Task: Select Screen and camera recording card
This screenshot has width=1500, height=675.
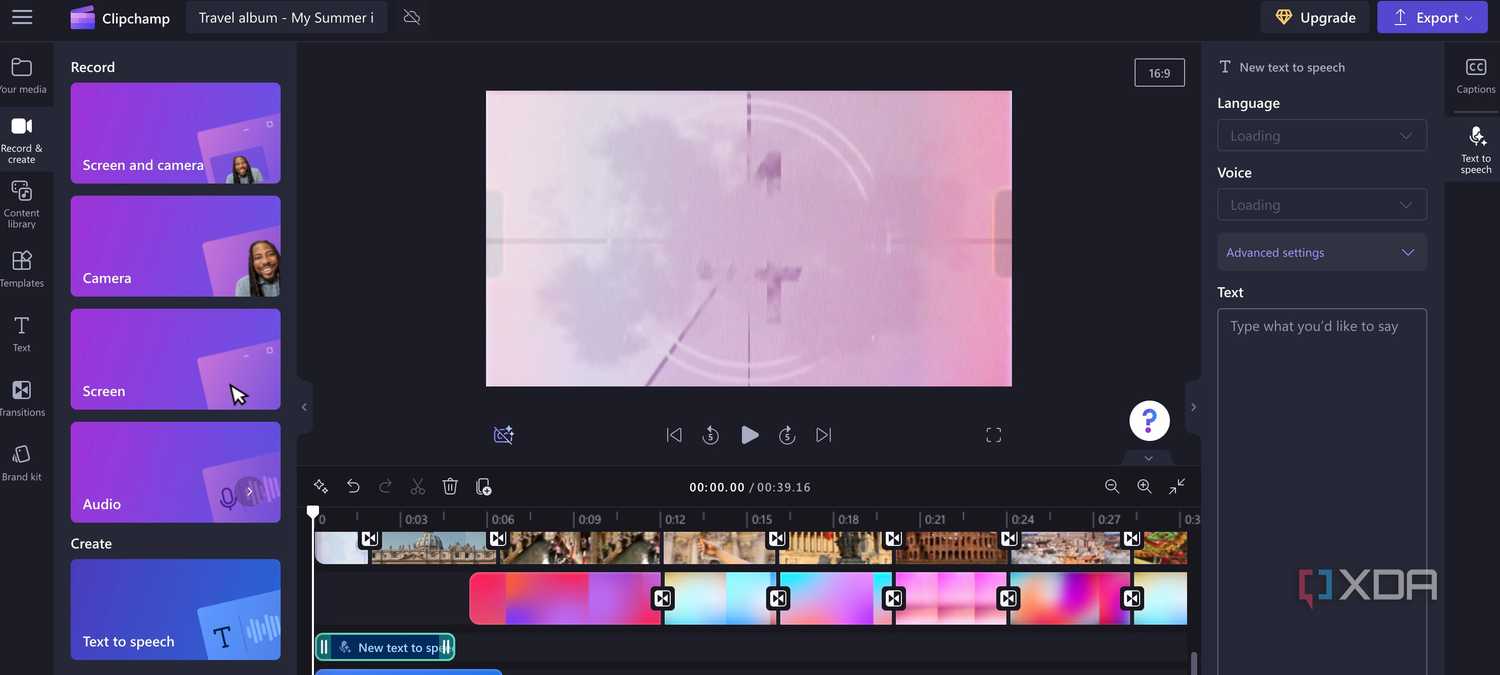Action: click(175, 133)
